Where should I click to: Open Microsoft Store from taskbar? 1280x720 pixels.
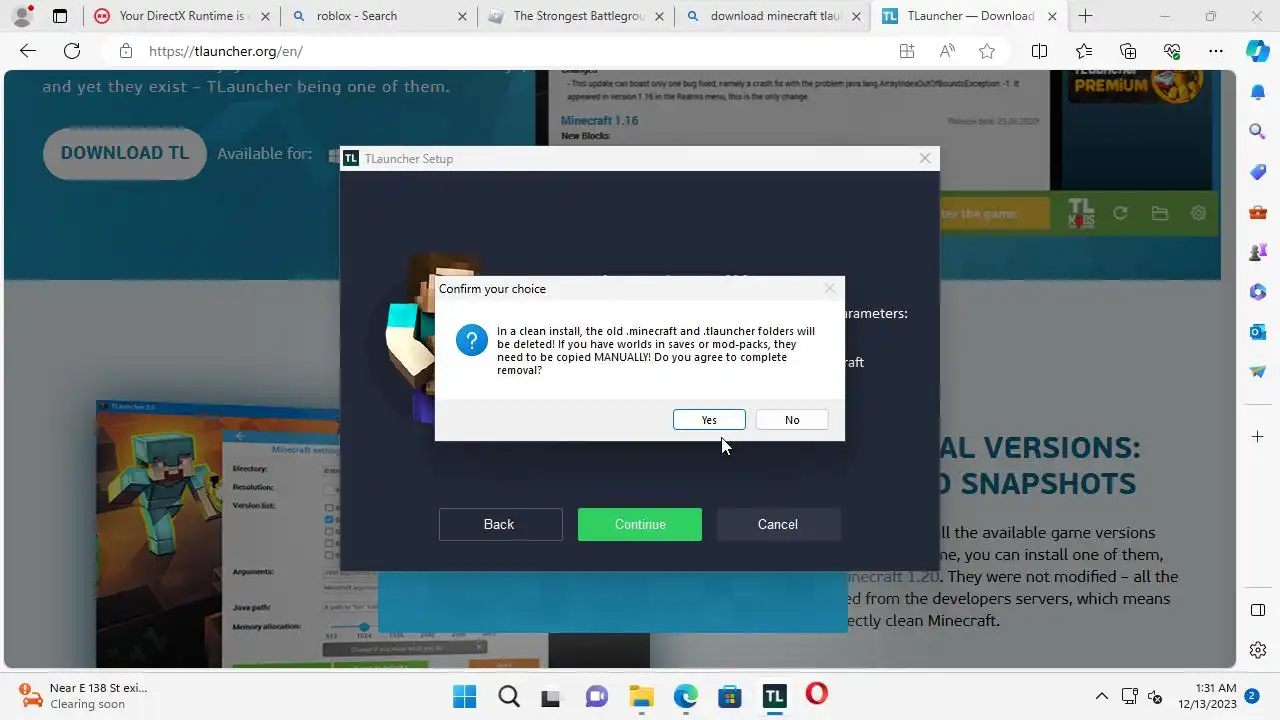730,696
